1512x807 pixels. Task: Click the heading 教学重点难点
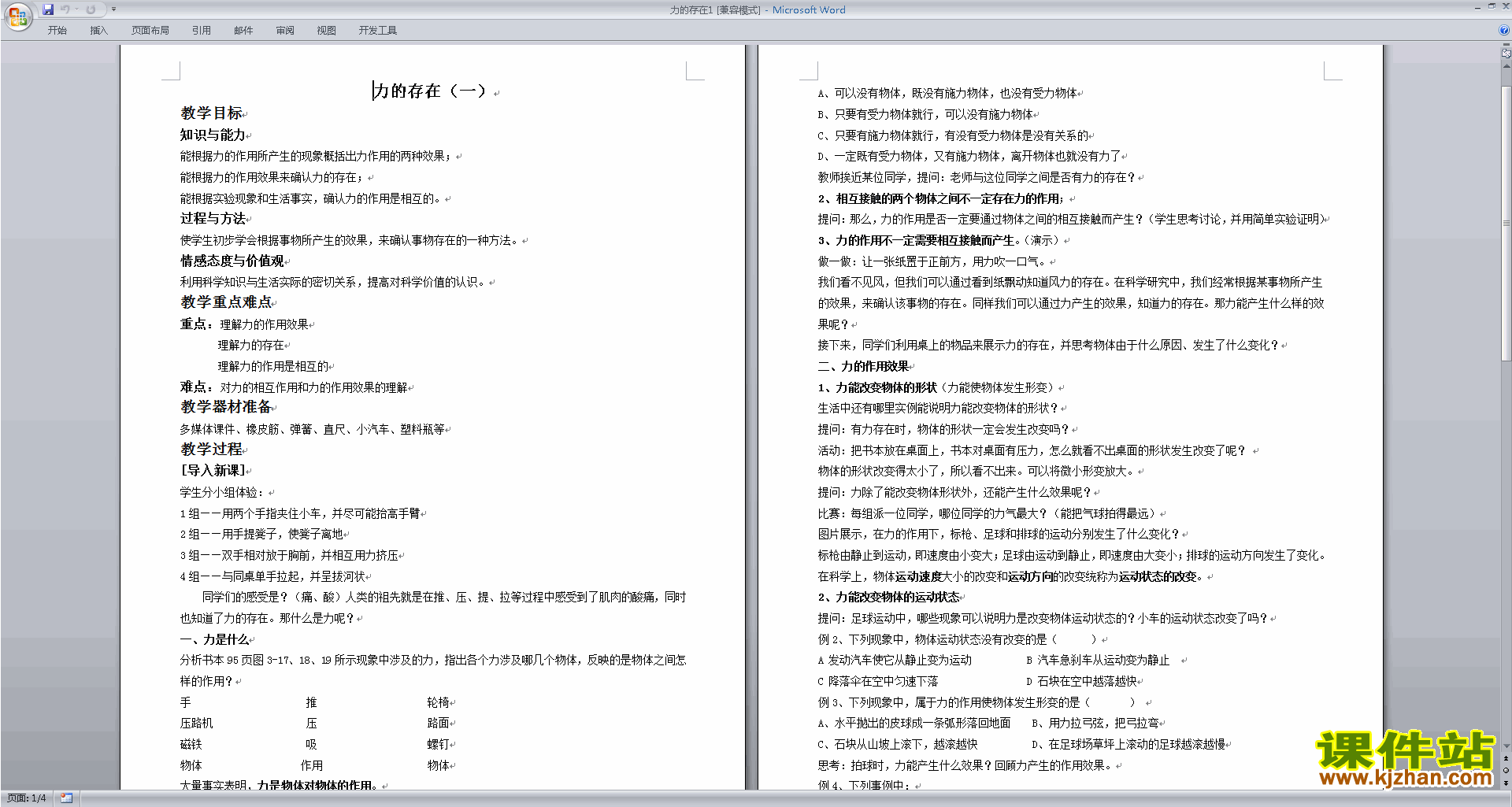click(226, 302)
